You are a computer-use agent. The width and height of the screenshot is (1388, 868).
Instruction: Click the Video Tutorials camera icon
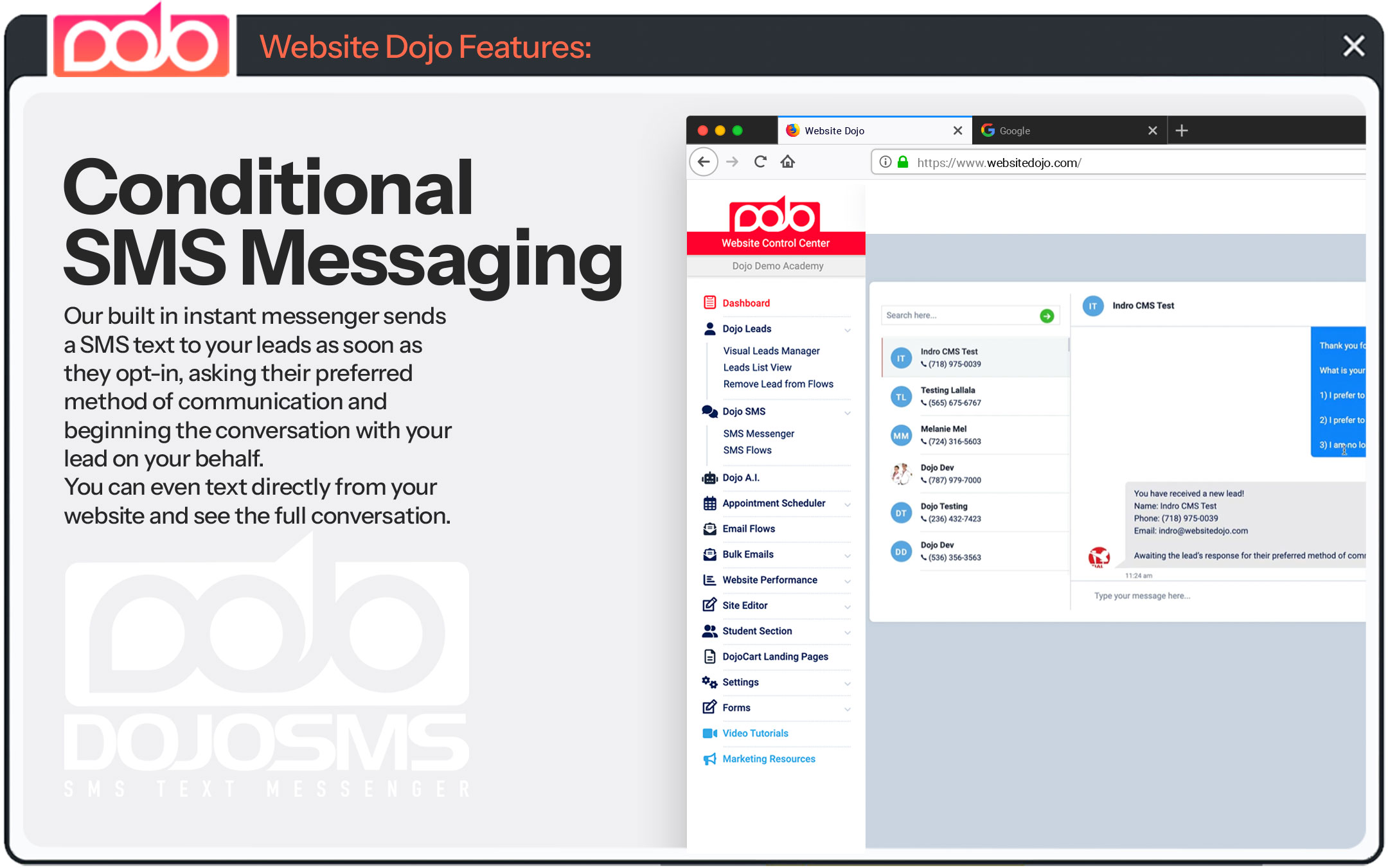tap(709, 733)
